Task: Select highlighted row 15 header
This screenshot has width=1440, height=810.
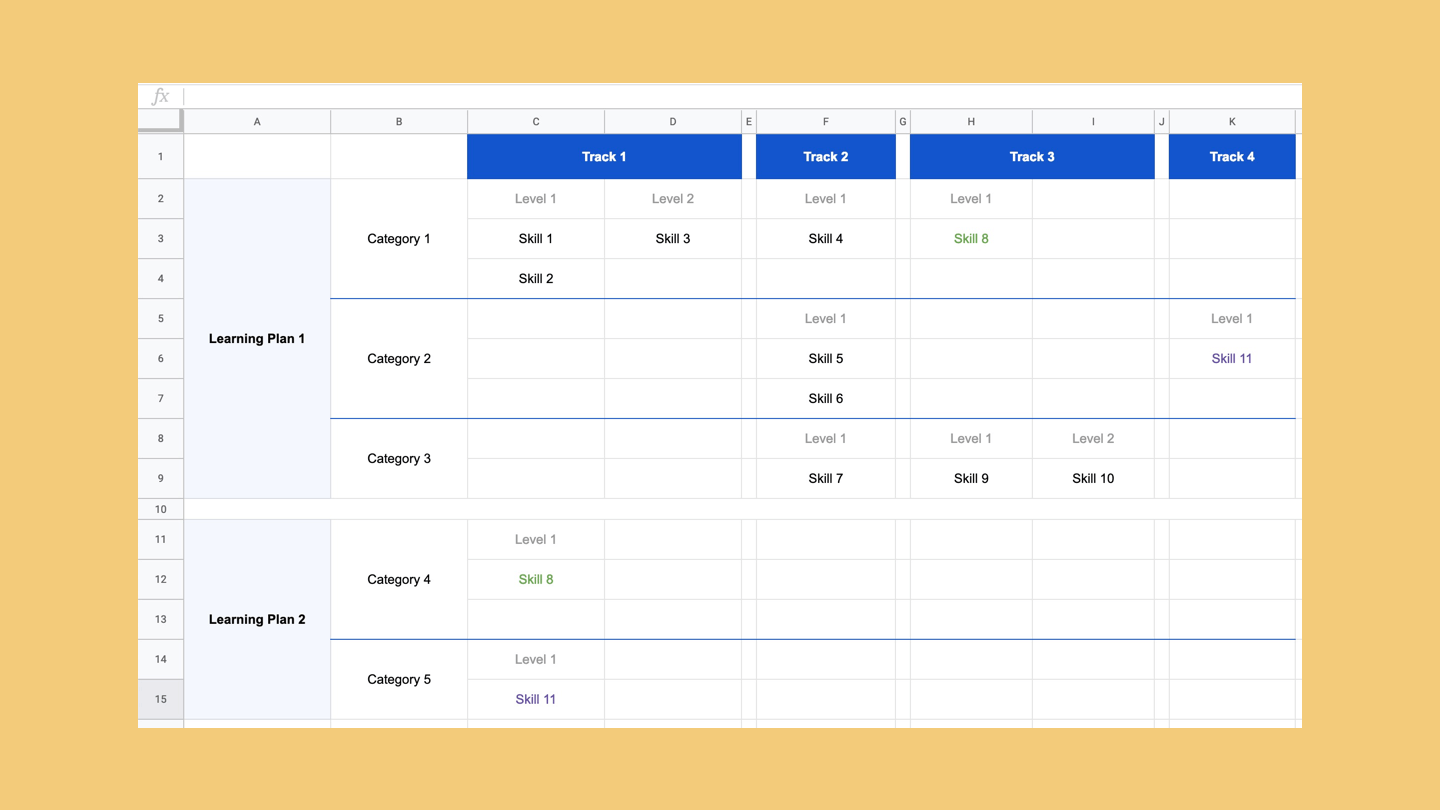Action: point(160,699)
